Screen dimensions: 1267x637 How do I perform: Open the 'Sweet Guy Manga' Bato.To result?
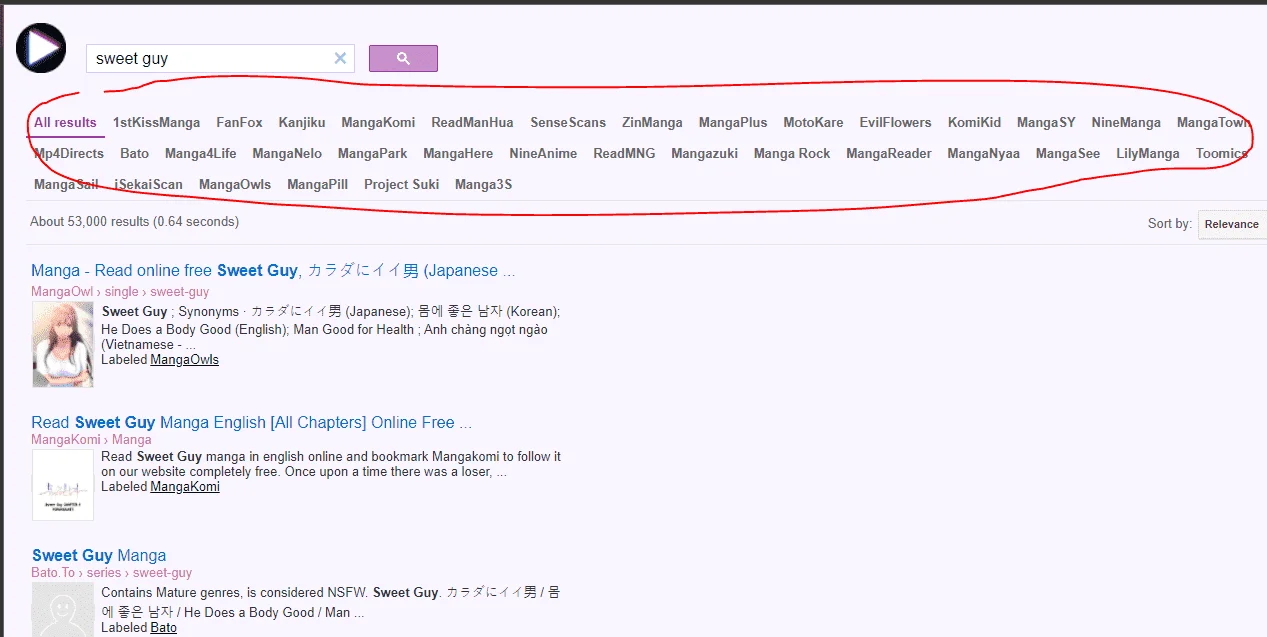click(99, 555)
